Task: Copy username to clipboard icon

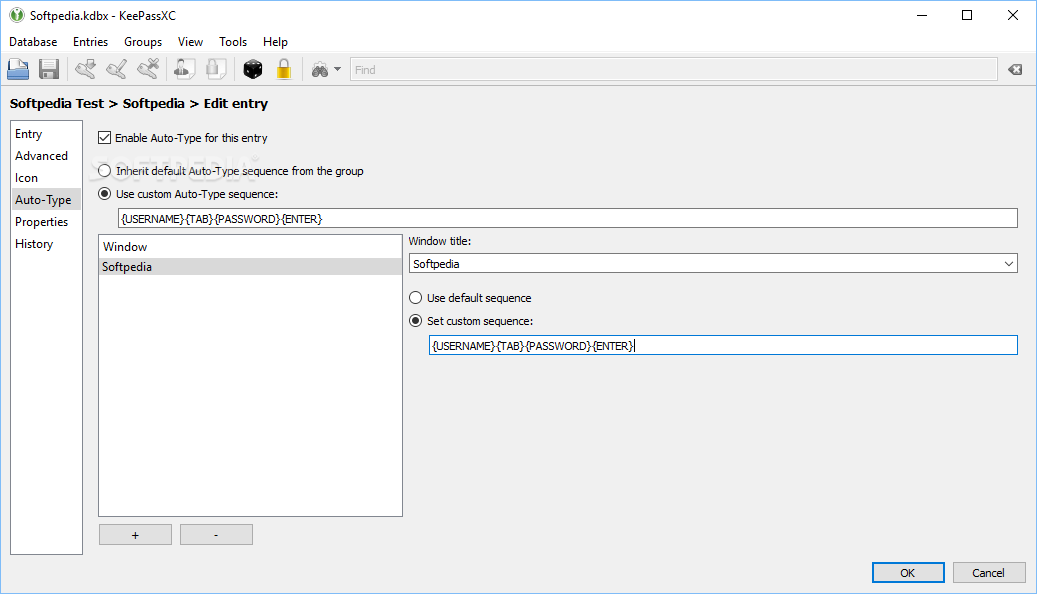Action: [185, 69]
